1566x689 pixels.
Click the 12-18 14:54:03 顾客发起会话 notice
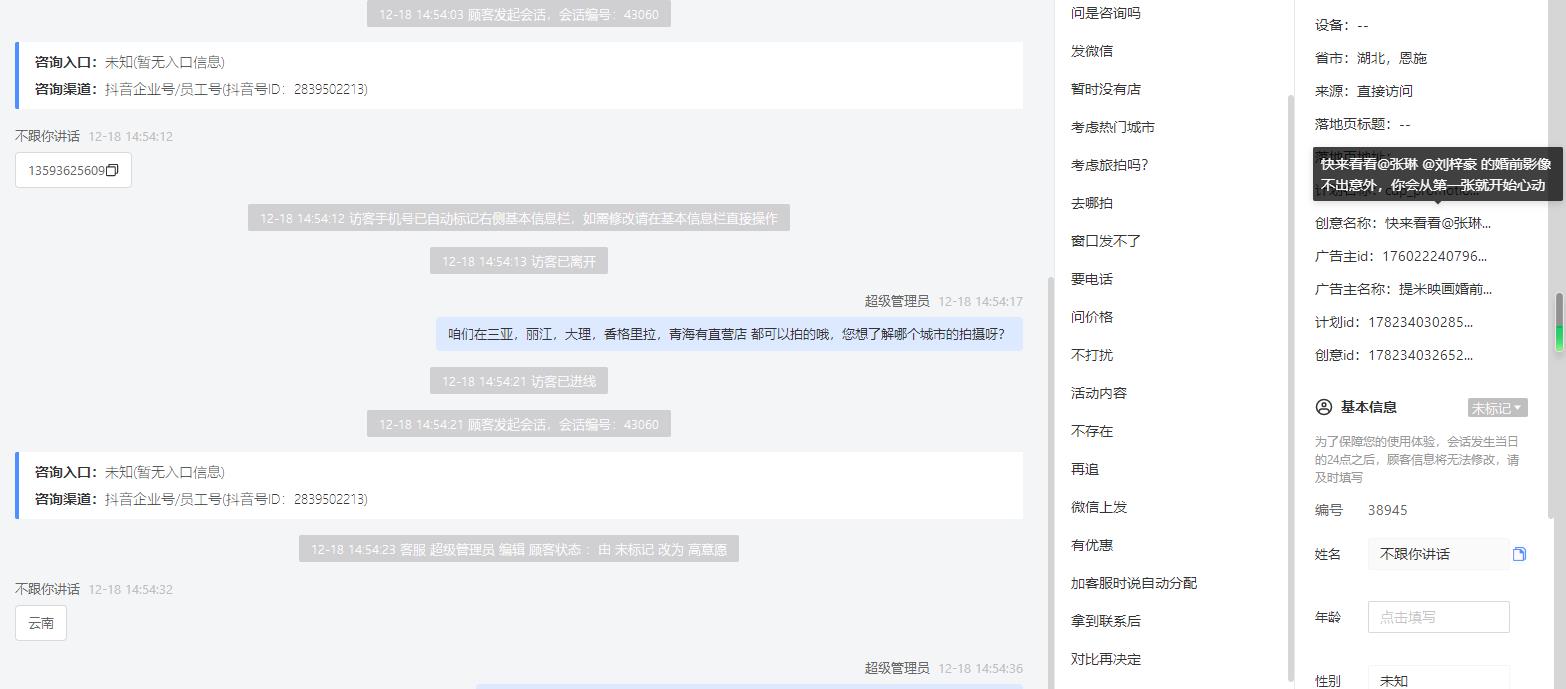pyautogui.click(x=519, y=14)
